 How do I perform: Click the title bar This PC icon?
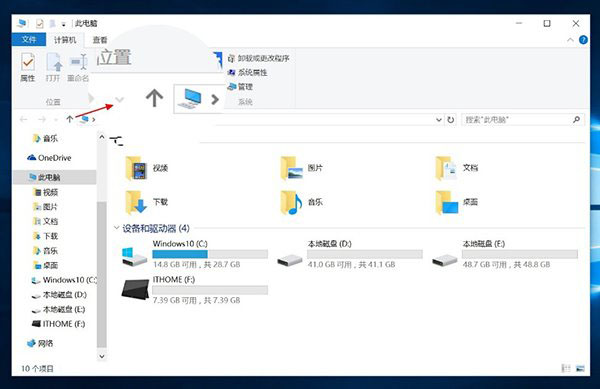pos(22,23)
